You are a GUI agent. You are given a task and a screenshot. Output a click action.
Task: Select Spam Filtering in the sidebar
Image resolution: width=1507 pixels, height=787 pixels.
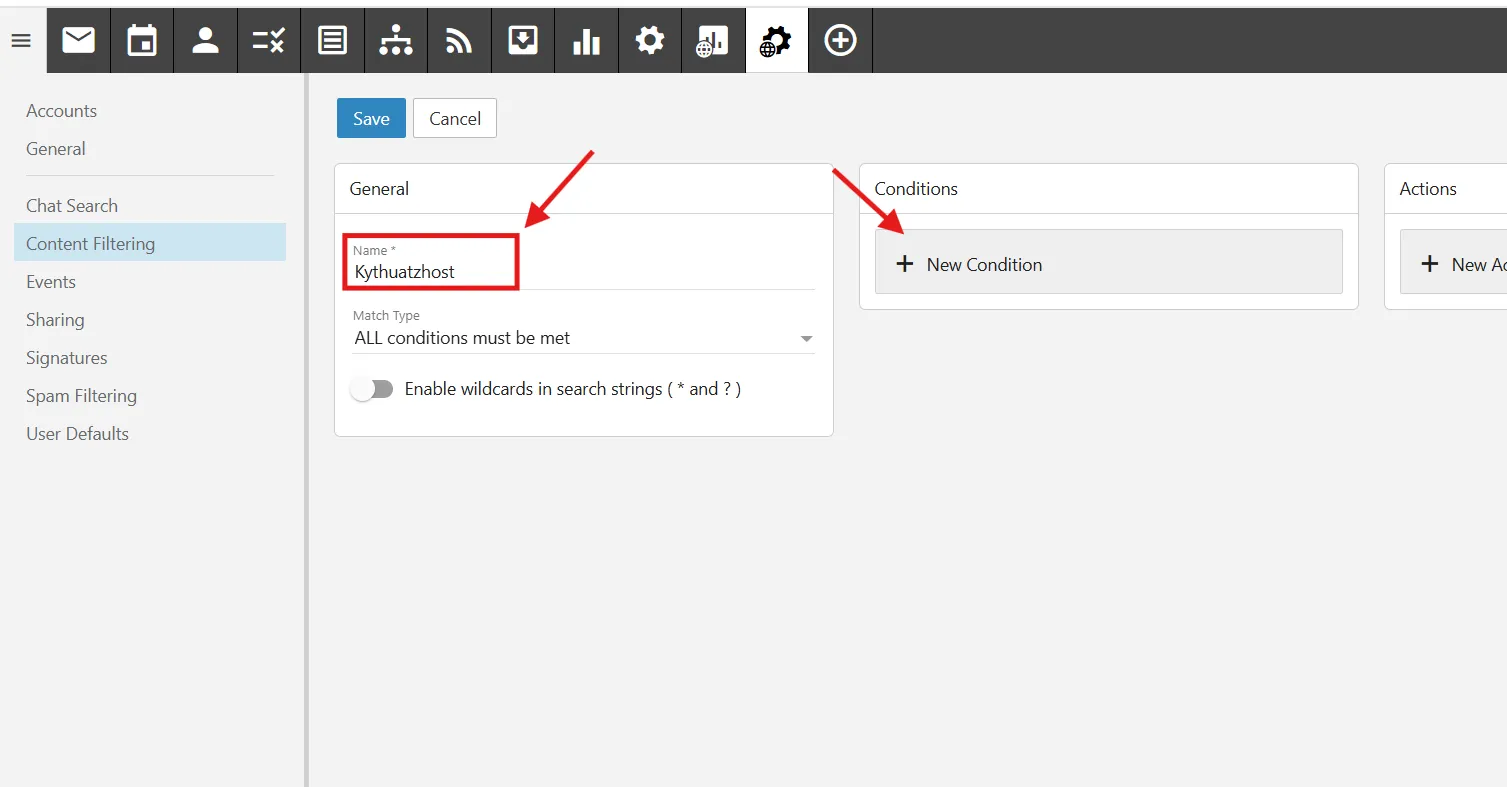coord(81,396)
